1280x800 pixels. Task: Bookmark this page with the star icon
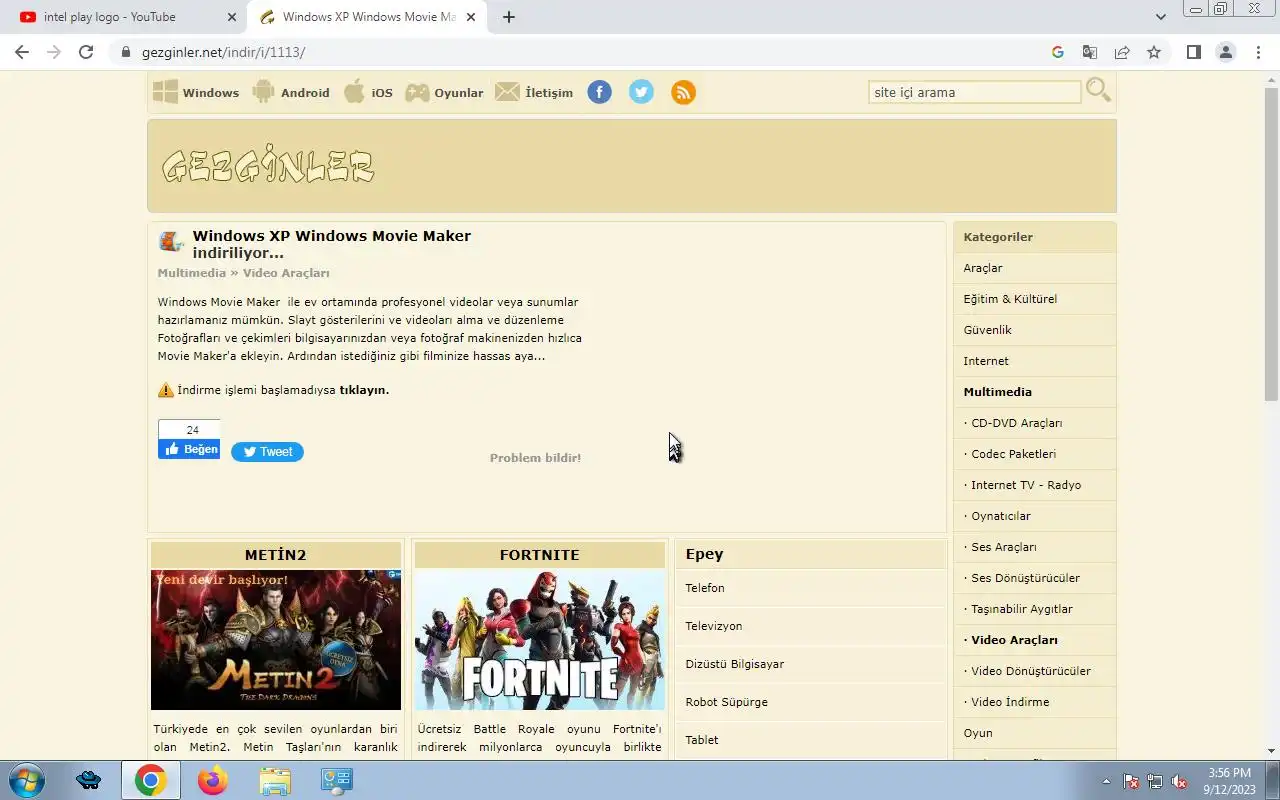(1154, 52)
